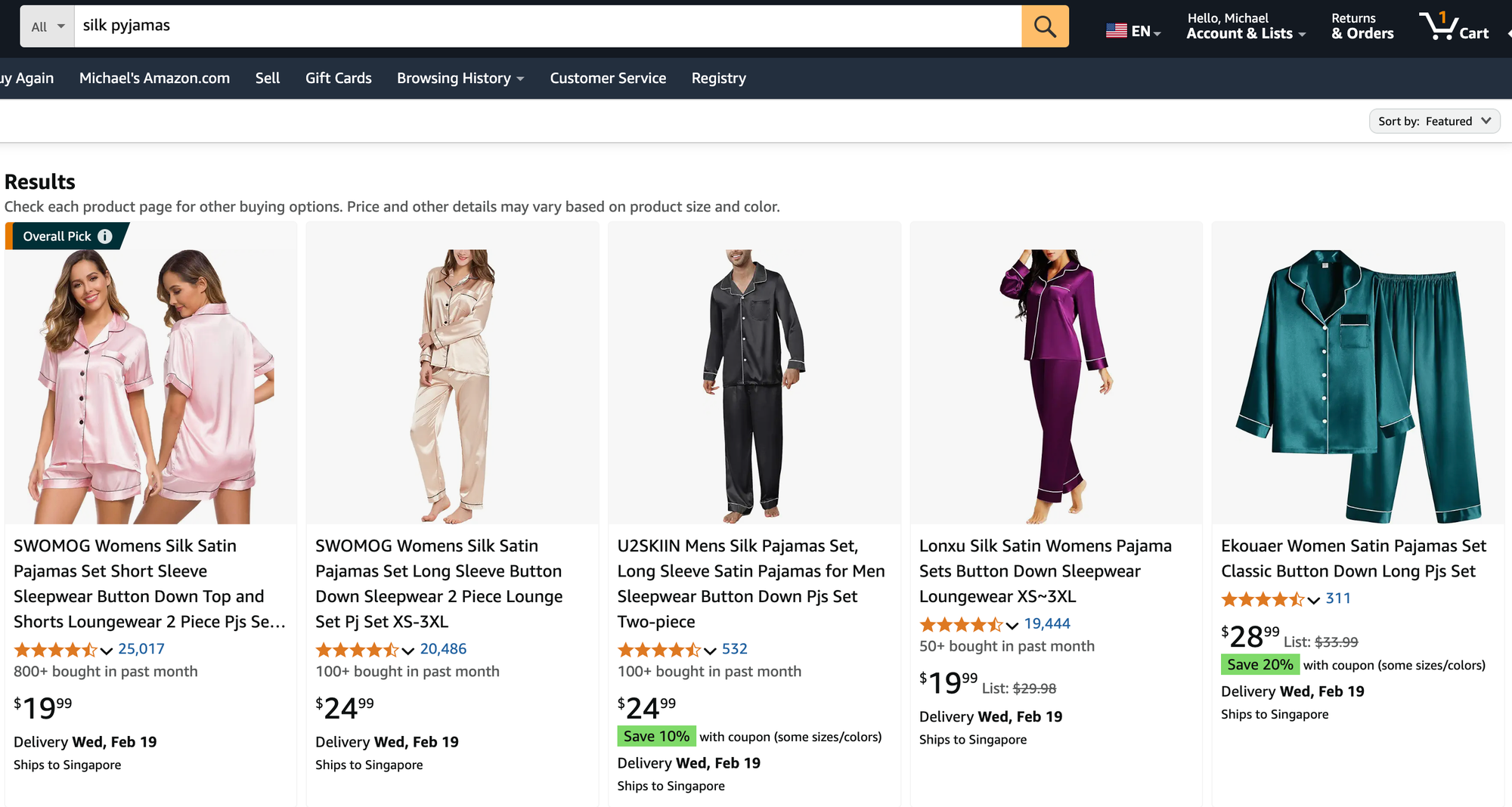Click star rating of U2SKIIN Mens pajamas
This screenshot has width=1512, height=807.
tap(658, 649)
